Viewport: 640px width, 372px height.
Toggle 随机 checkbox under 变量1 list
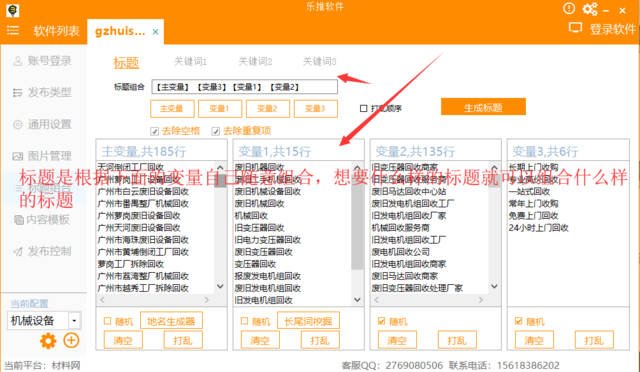pos(244,321)
